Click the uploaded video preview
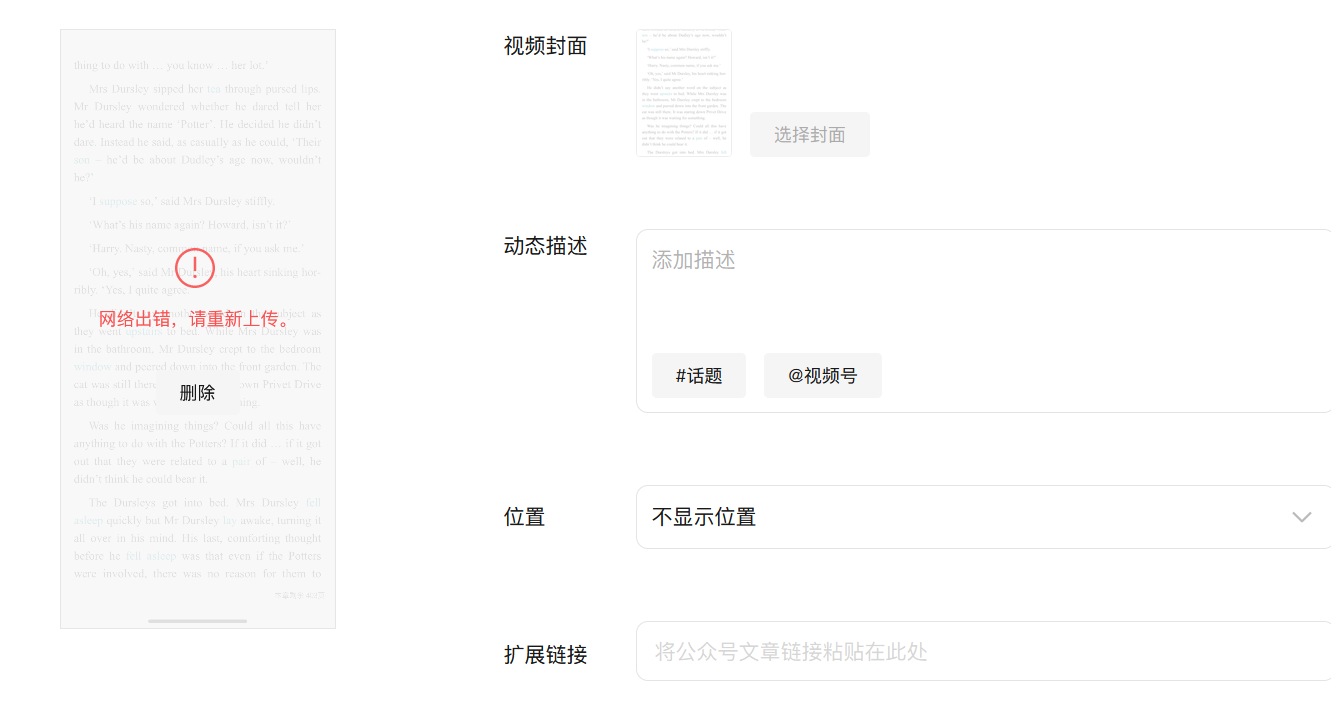The image size is (1331, 716). pyautogui.click(x=198, y=329)
